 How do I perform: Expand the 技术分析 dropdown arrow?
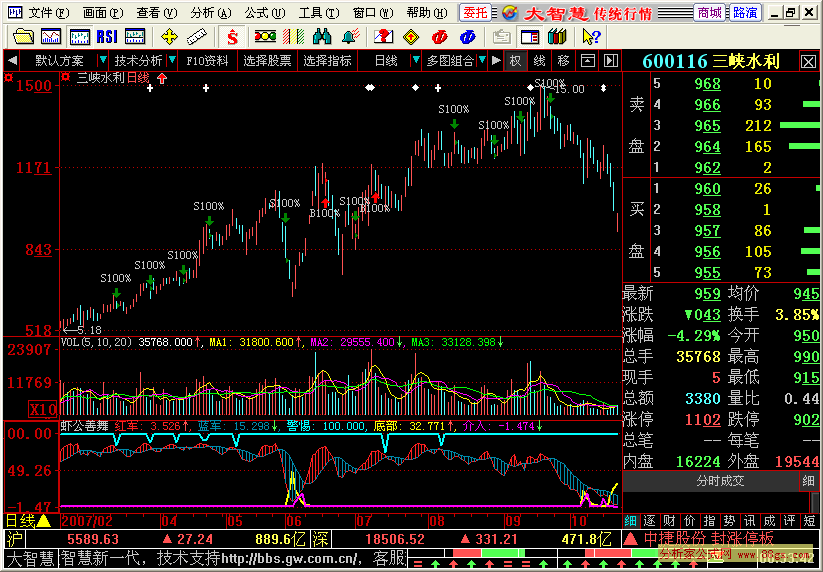(172, 61)
